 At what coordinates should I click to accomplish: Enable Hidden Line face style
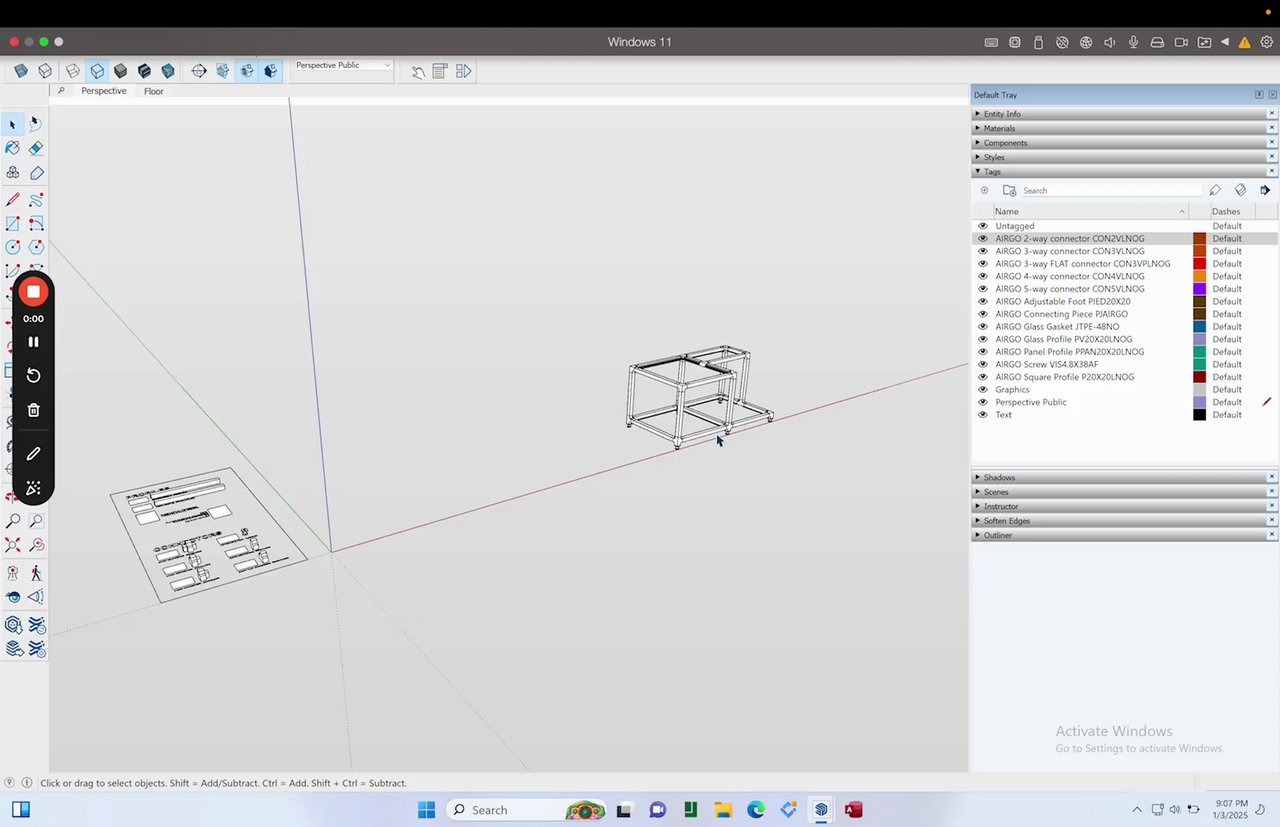(97, 71)
